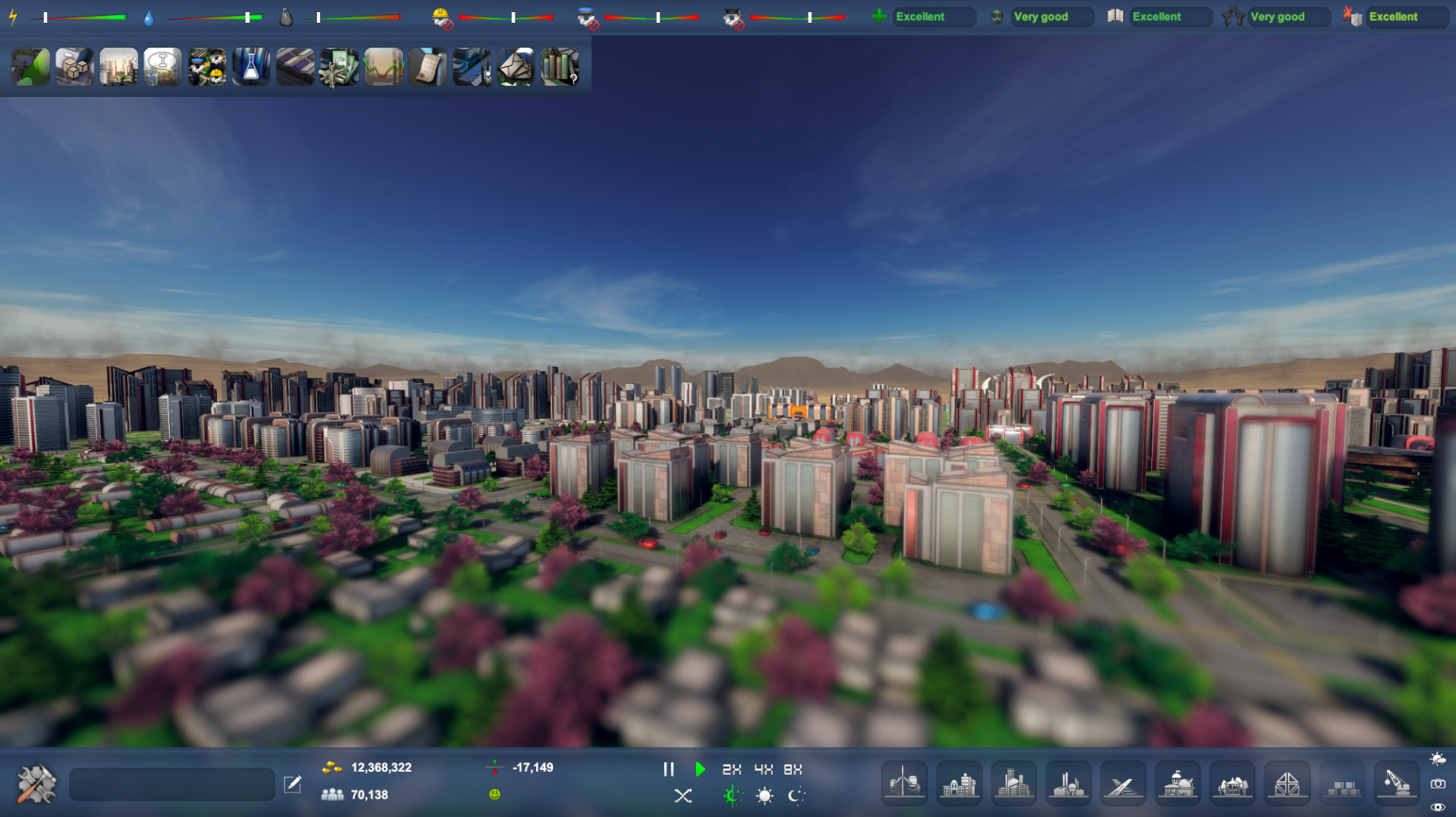Click the garbage bag icon

click(286, 17)
